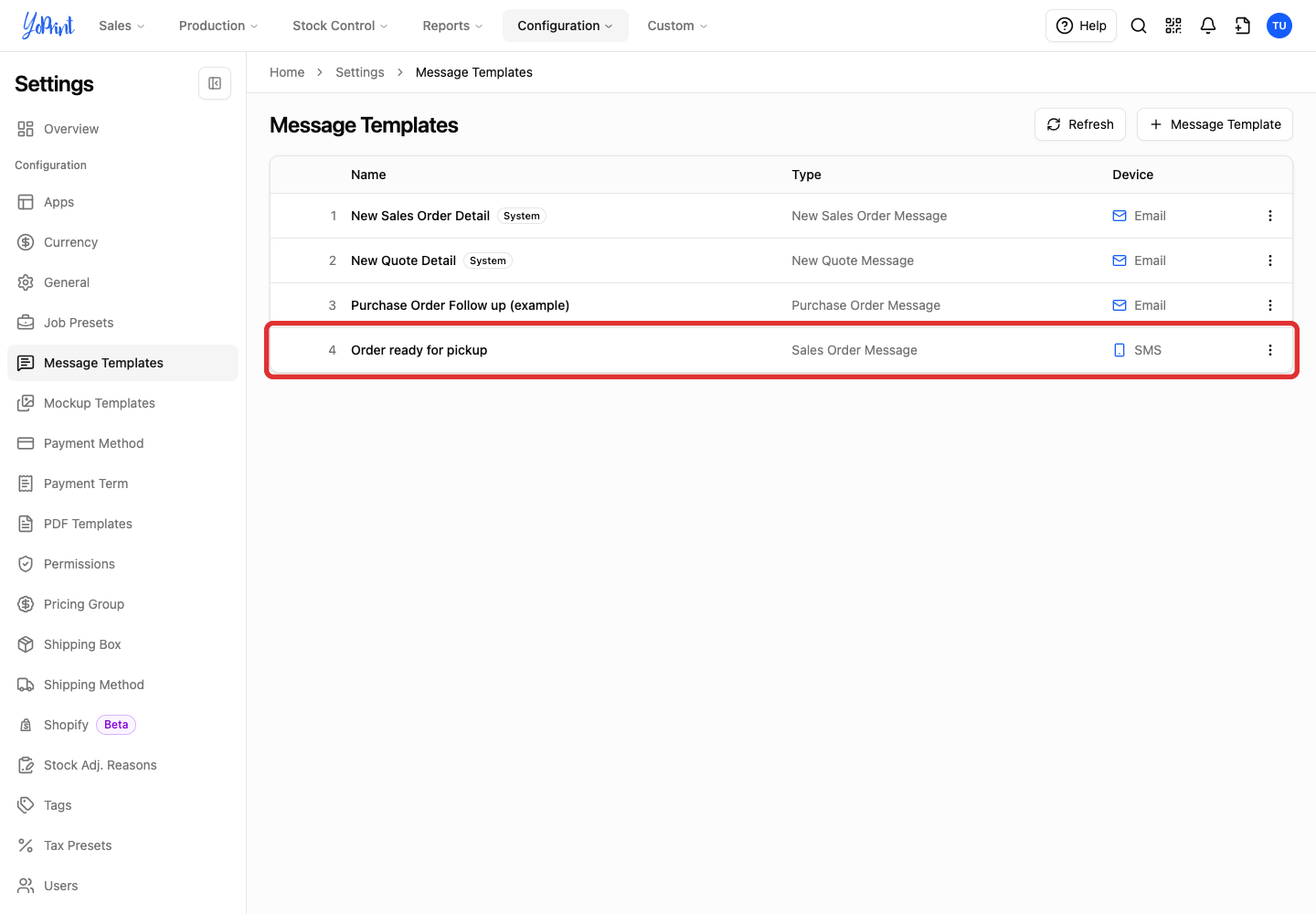The height and width of the screenshot is (914, 1316).
Task: Expand the Stock Control menu
Action: pos(340,26)
